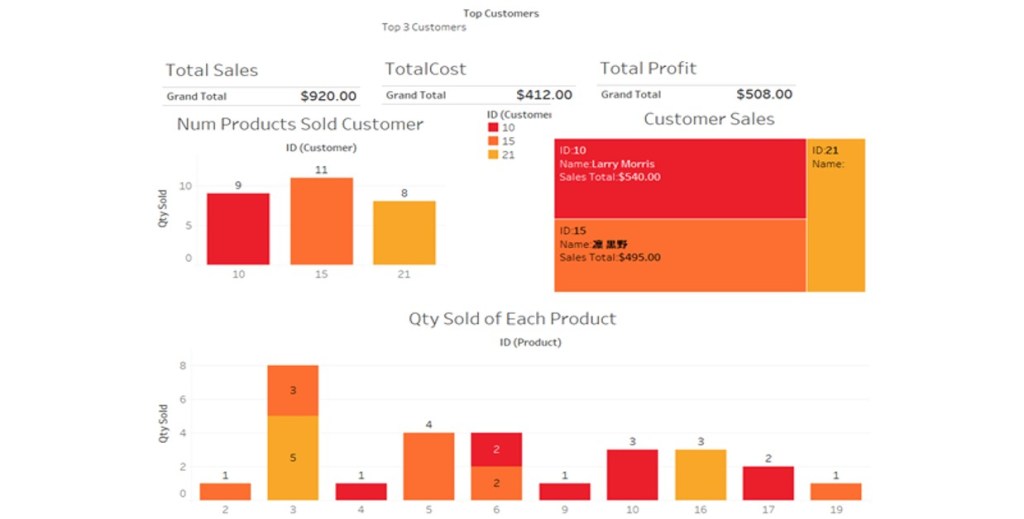Screen dimensions: 1024x519
Task: Click the yellow ID:21 treemap tile
Action: (836, 215)
